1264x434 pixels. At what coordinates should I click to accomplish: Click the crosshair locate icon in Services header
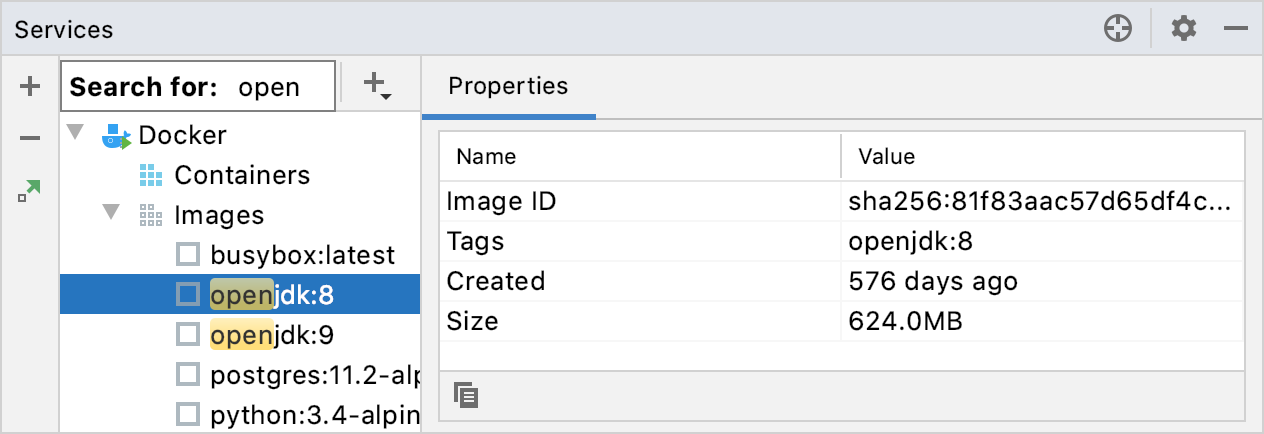pyautogui.click(x=1117, y=29)
